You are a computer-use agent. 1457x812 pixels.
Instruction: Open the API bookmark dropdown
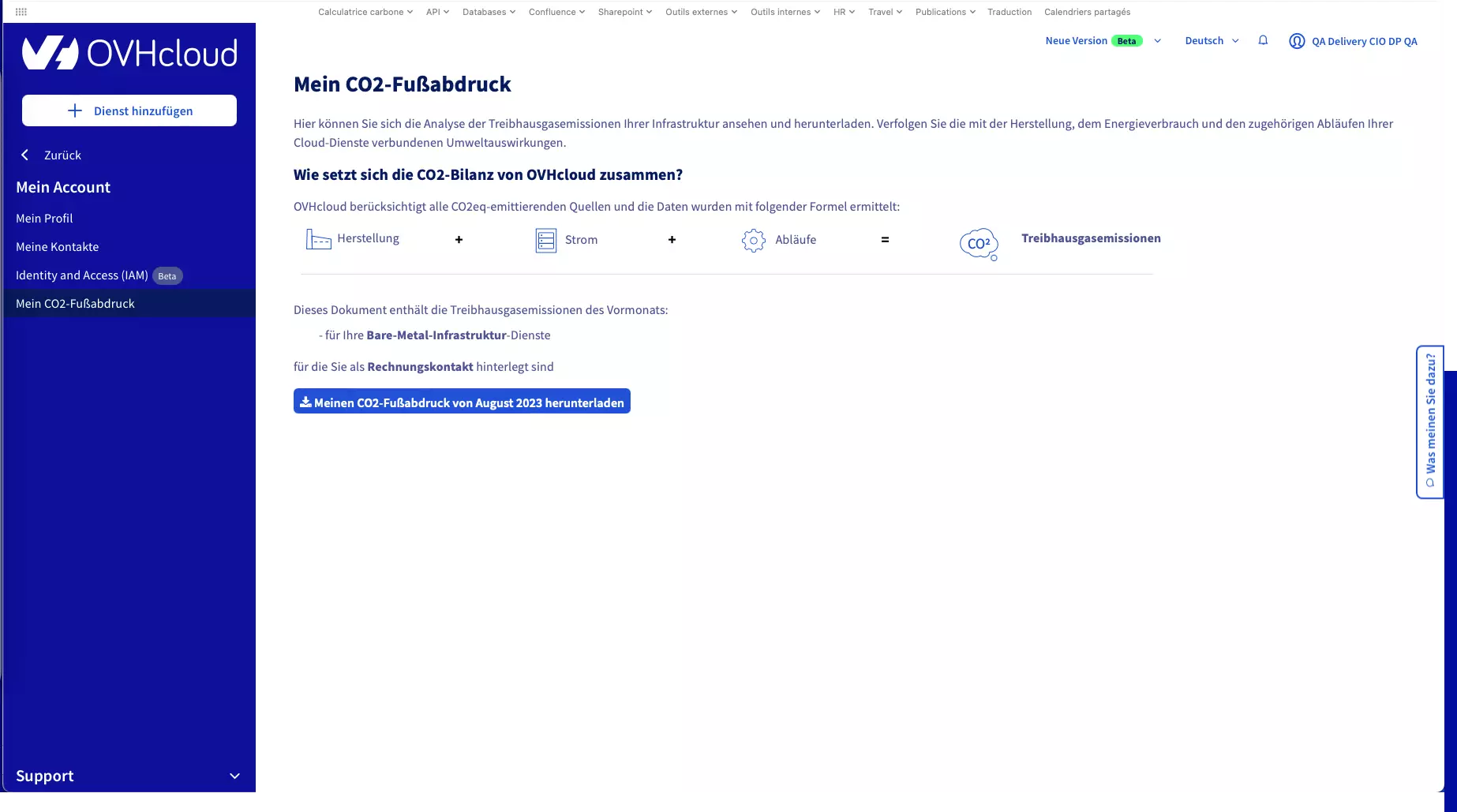tap(437, 12)
